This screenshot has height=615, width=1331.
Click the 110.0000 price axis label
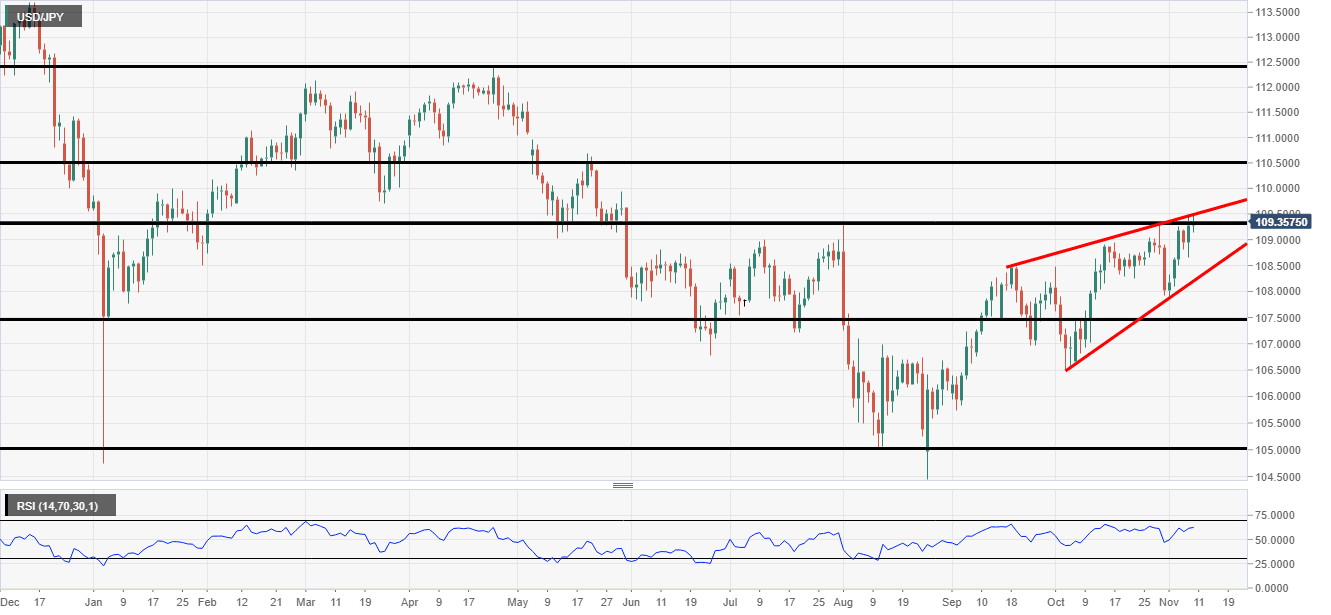point(1278,189)
